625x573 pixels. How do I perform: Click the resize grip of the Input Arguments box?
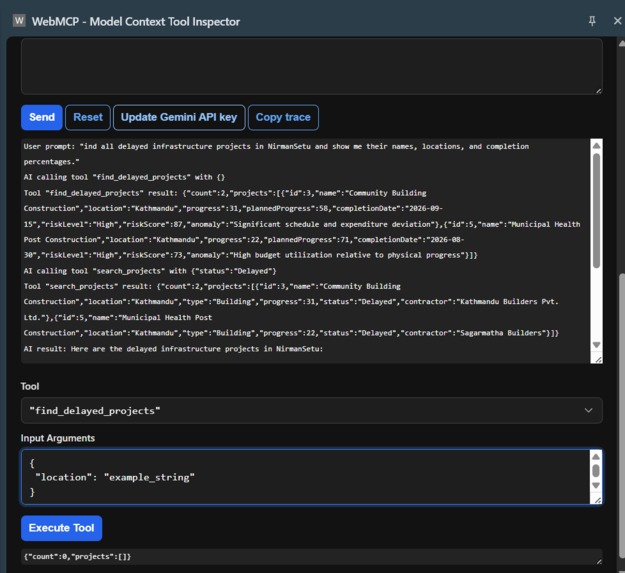point(598,500)
